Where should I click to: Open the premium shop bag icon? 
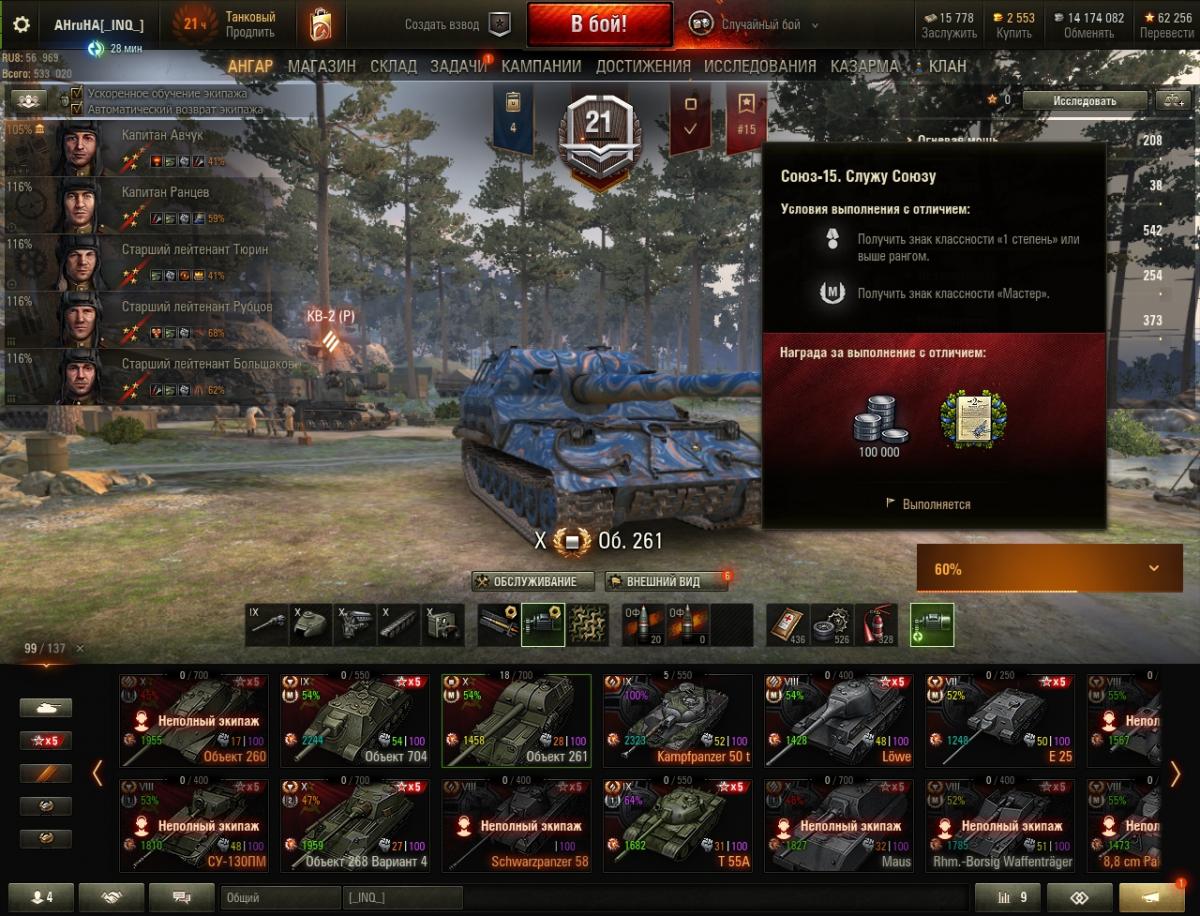(322, 23)
